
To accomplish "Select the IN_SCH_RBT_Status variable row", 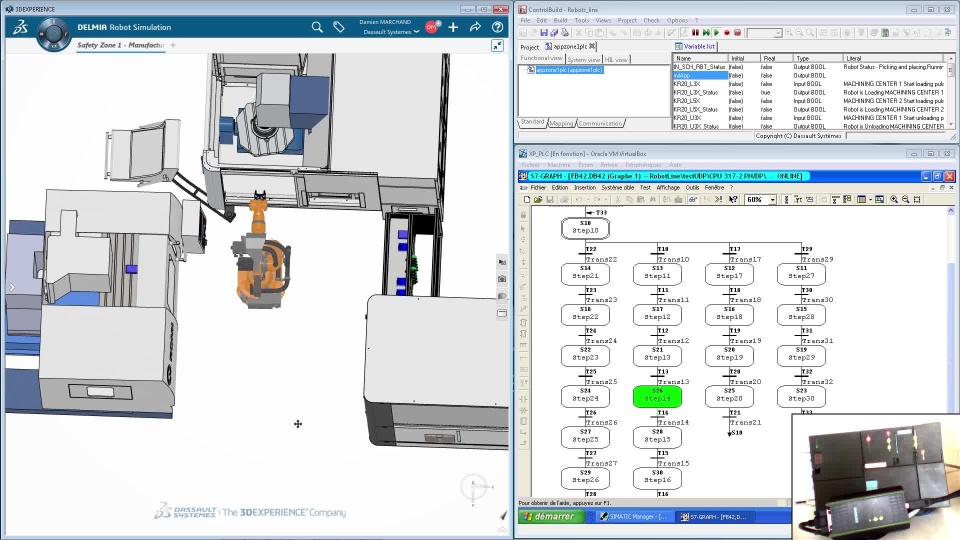I will click(808, 67).
